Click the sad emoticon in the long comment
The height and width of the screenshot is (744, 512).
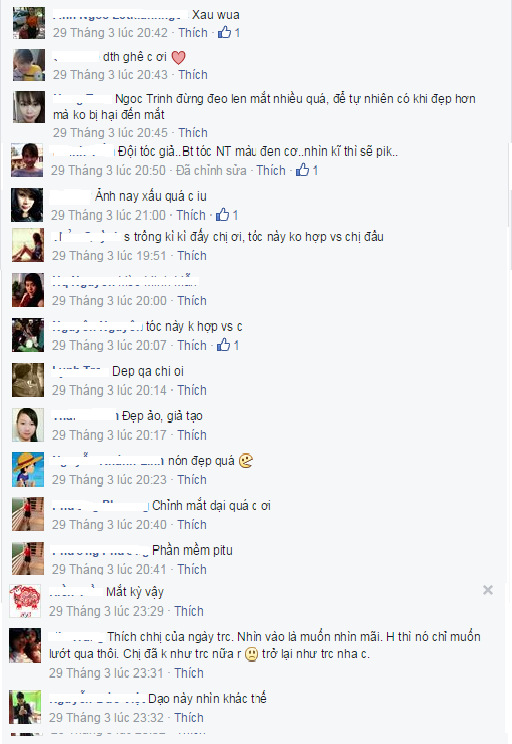[251, 654]
